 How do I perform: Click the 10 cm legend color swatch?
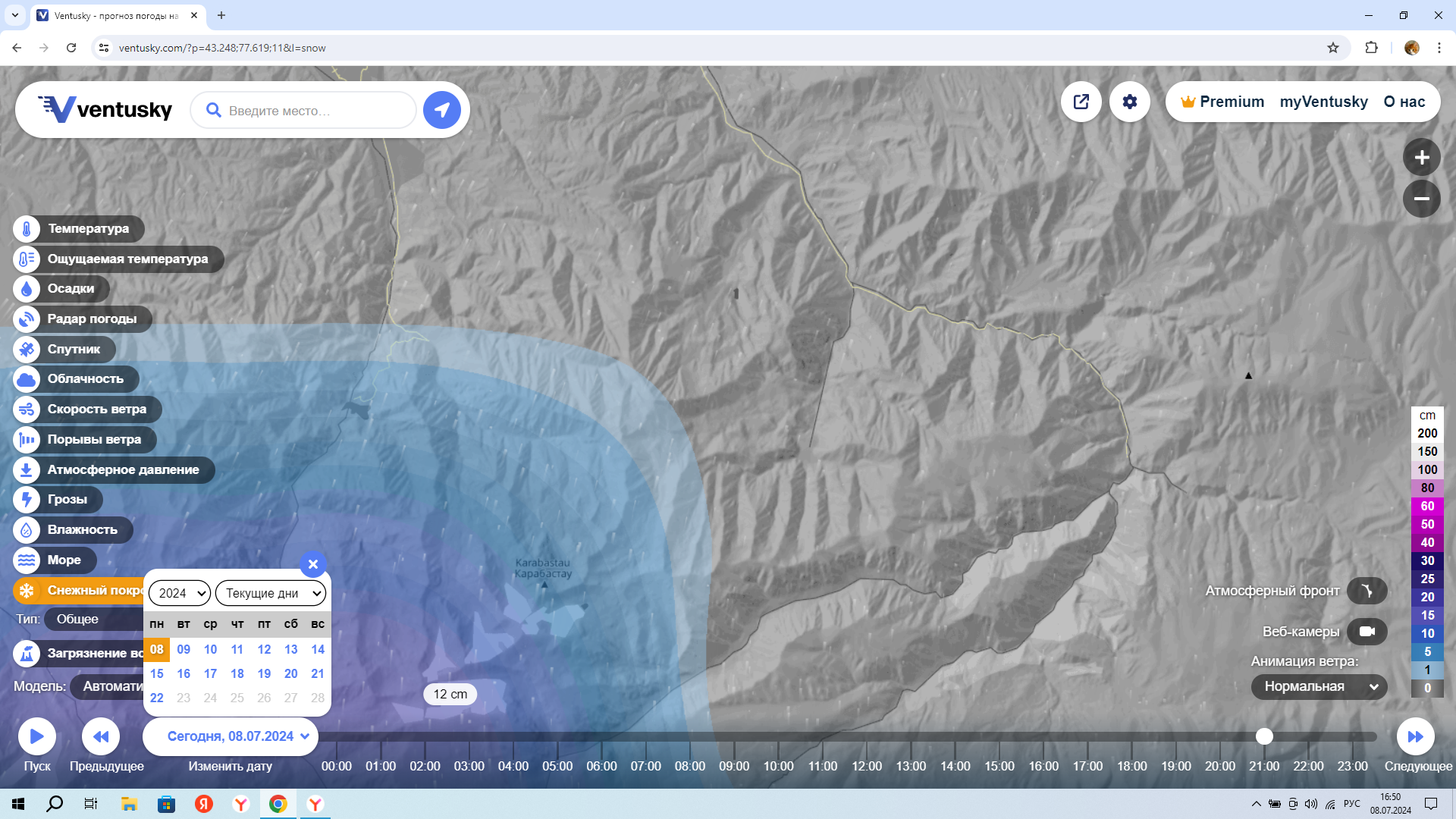pos(1427,633)
